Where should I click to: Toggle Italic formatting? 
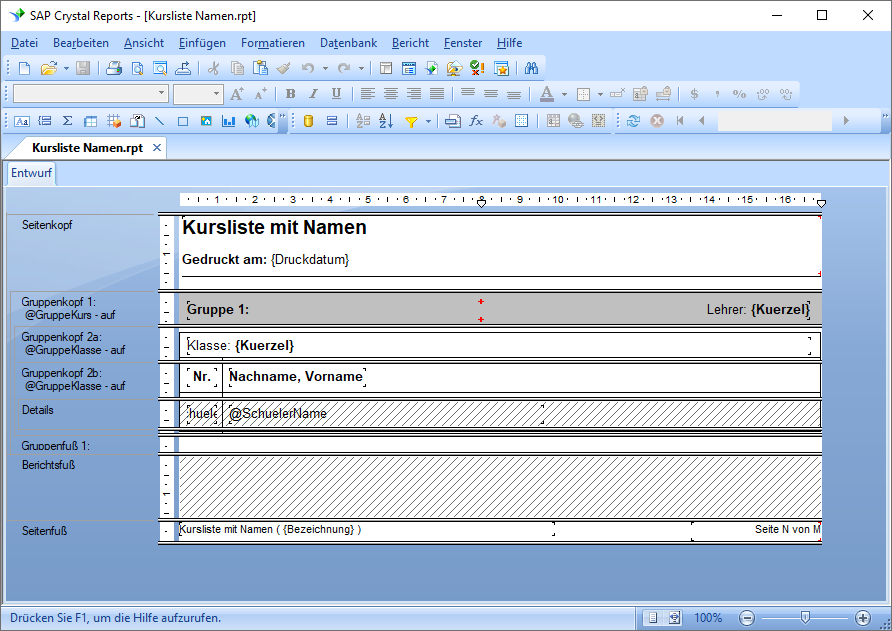click(x=313, y=94)
